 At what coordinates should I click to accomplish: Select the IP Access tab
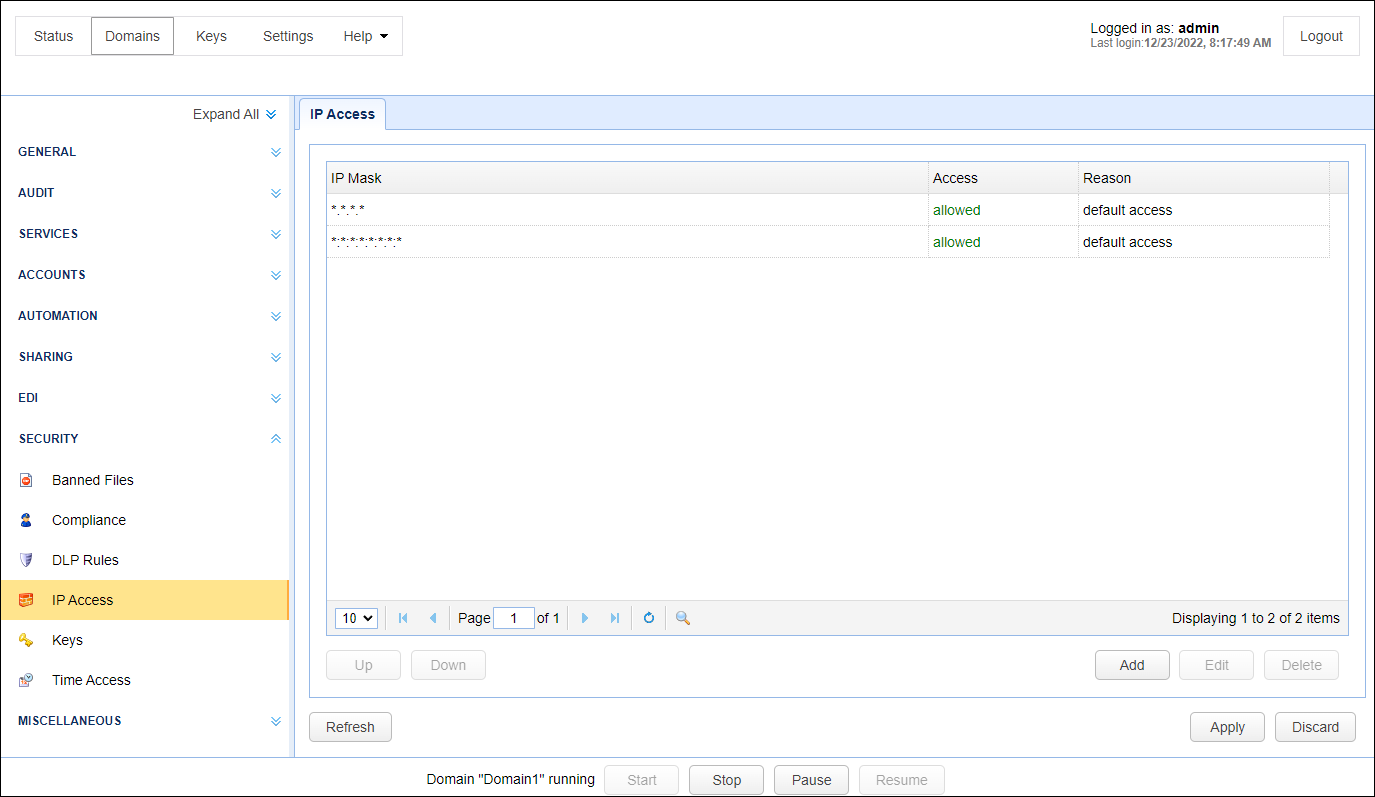(x=342, y=114)
